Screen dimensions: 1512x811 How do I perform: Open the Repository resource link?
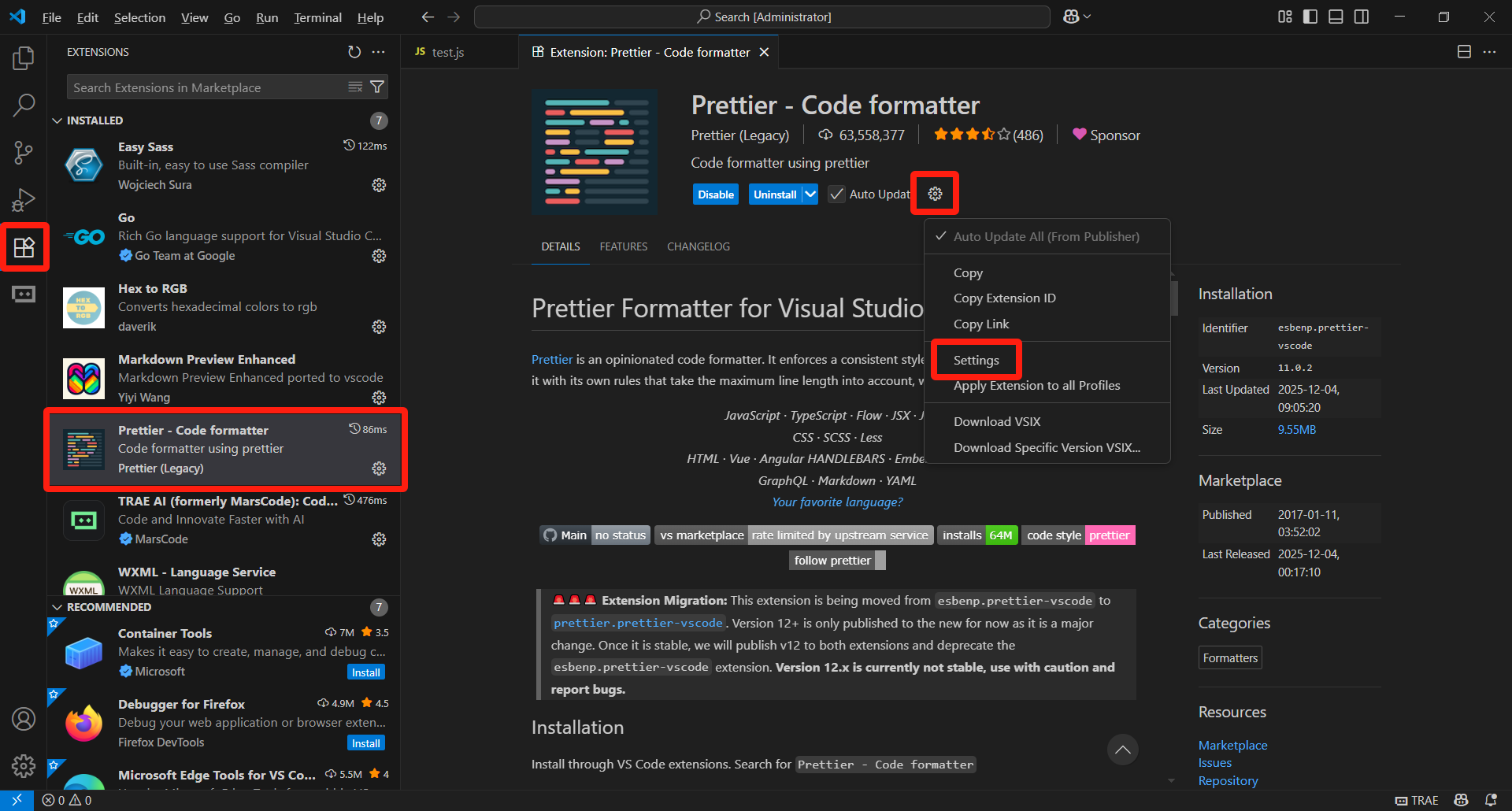[x=1228, y=780]
